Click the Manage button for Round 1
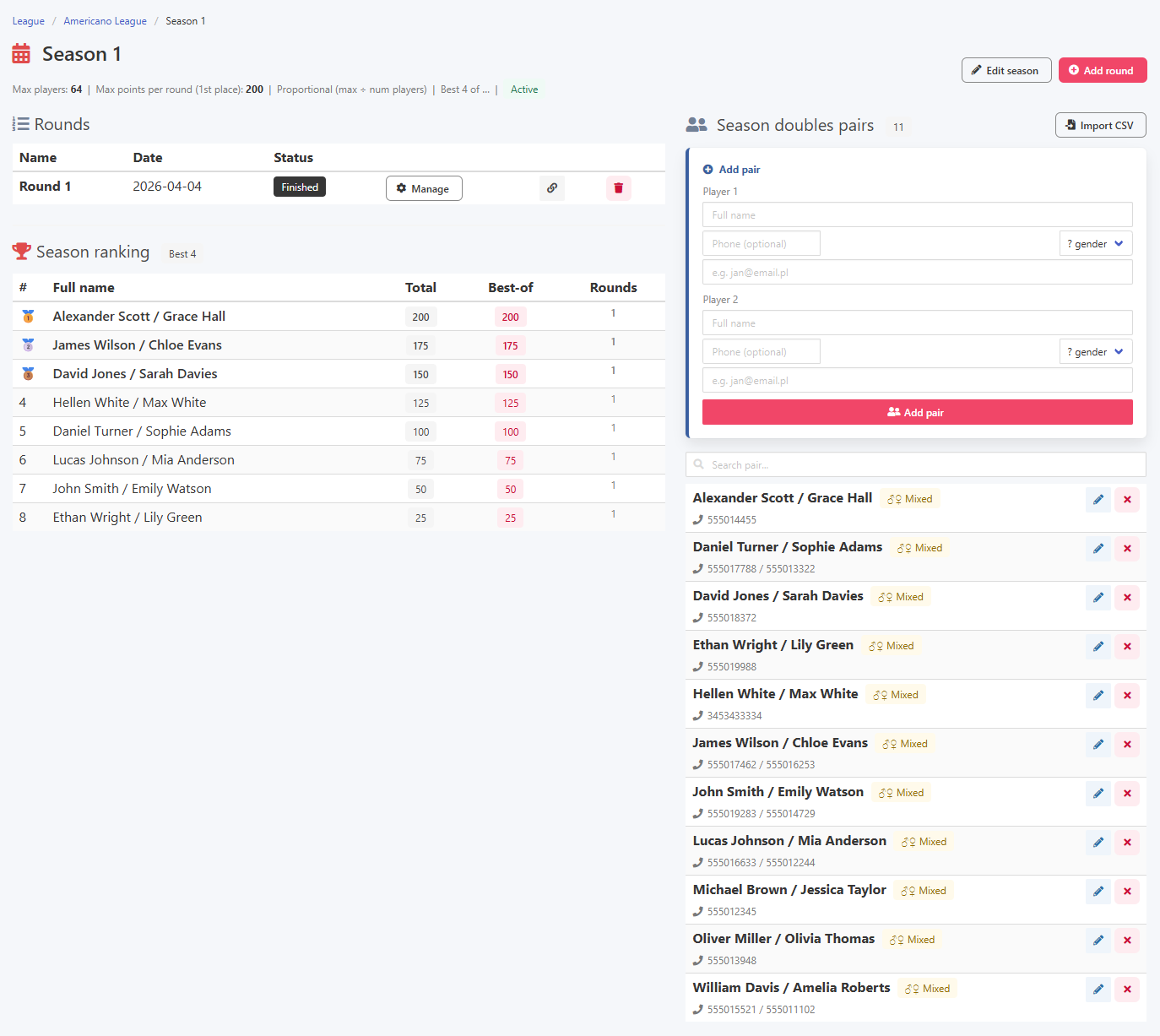 (x=424, y=188)
